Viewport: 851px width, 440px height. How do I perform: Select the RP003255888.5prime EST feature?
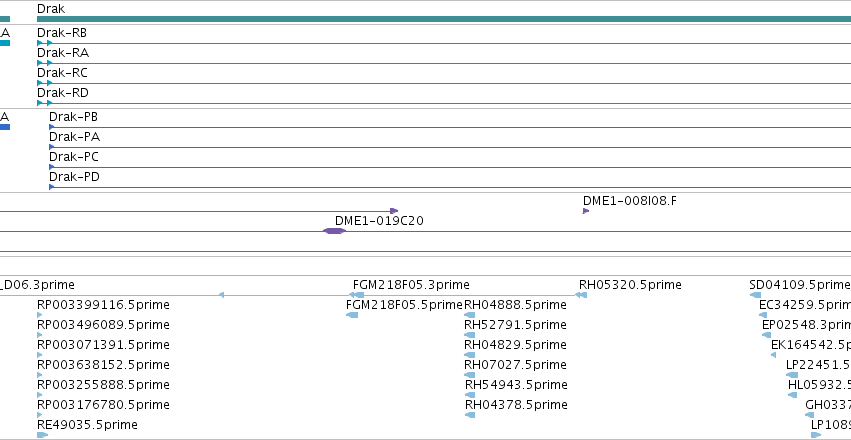pos(40,395)
